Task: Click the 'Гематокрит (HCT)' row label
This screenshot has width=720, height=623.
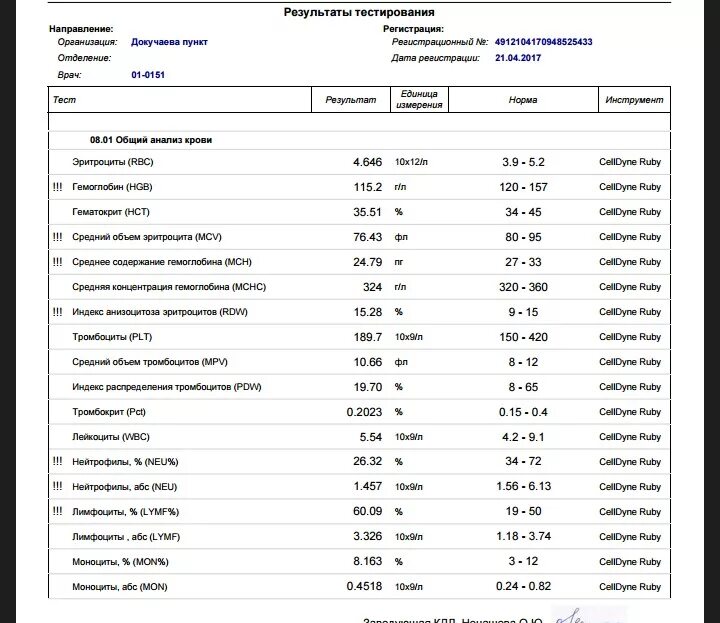Action: [x=111, y=212]
